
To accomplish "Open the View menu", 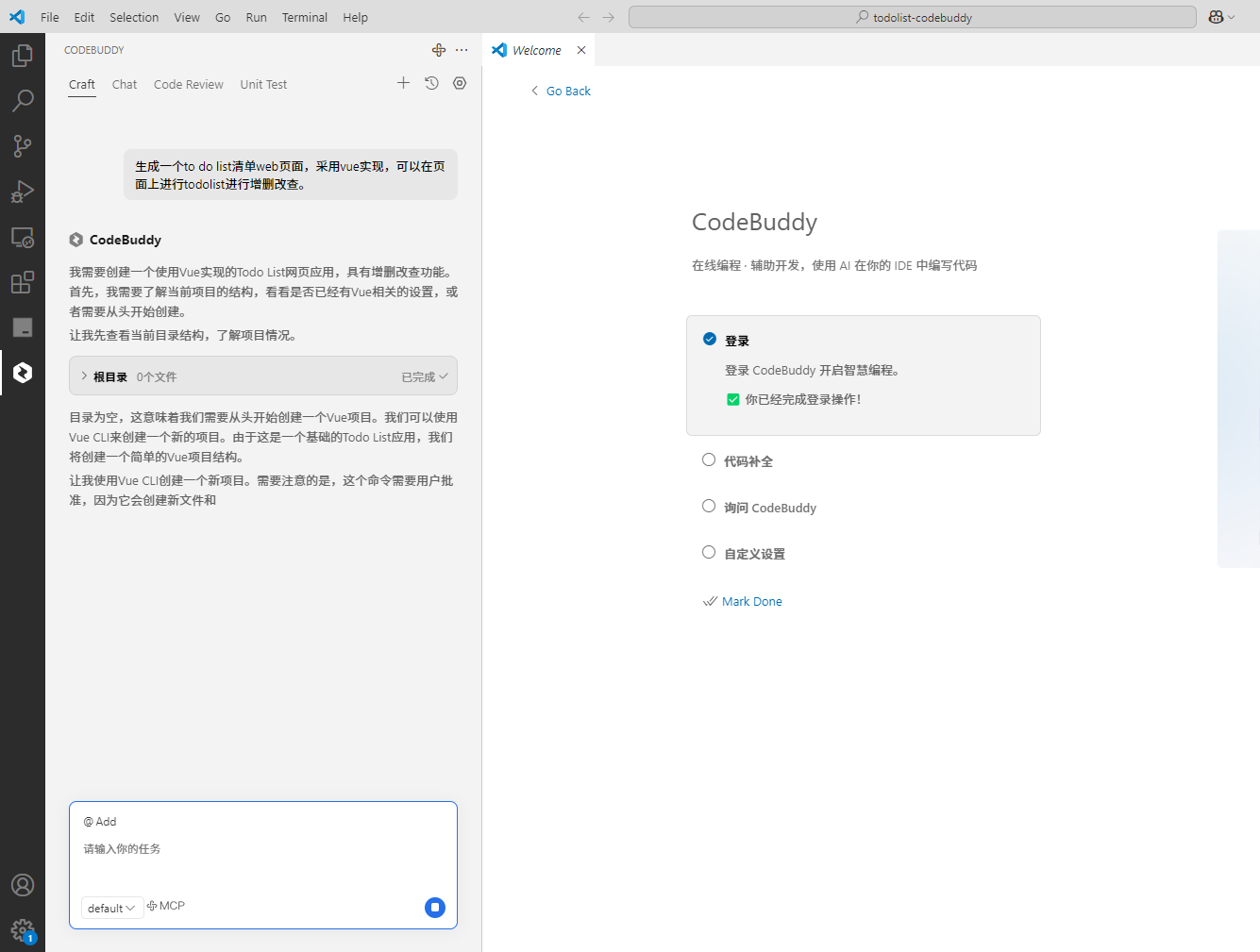I will tap(187, 17).
